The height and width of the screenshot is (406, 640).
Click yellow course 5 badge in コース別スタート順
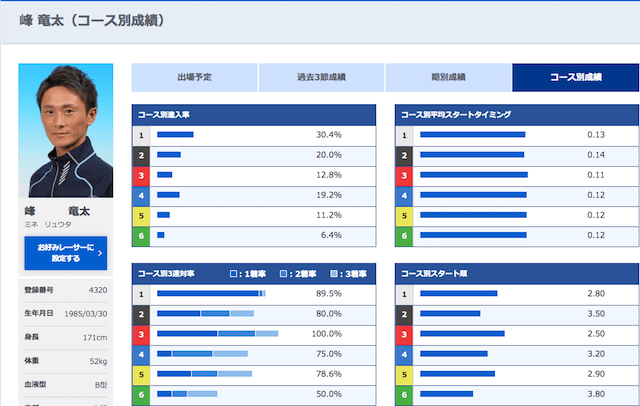pos(404,374)
